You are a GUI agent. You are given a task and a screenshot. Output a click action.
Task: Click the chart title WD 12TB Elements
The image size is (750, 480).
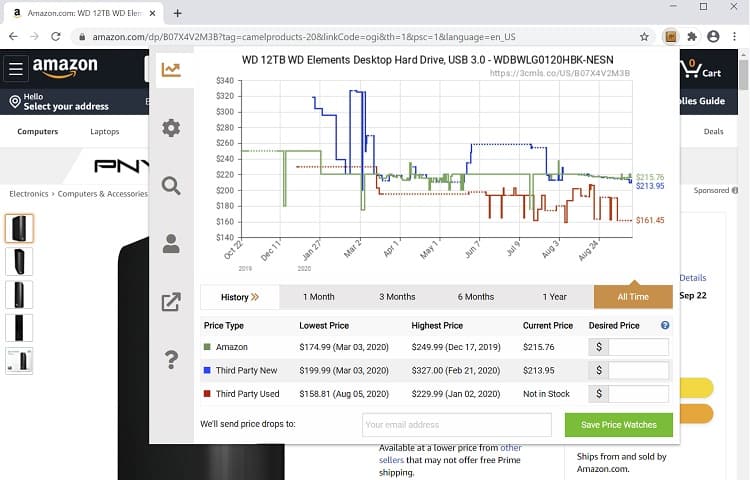pos(428,60)
